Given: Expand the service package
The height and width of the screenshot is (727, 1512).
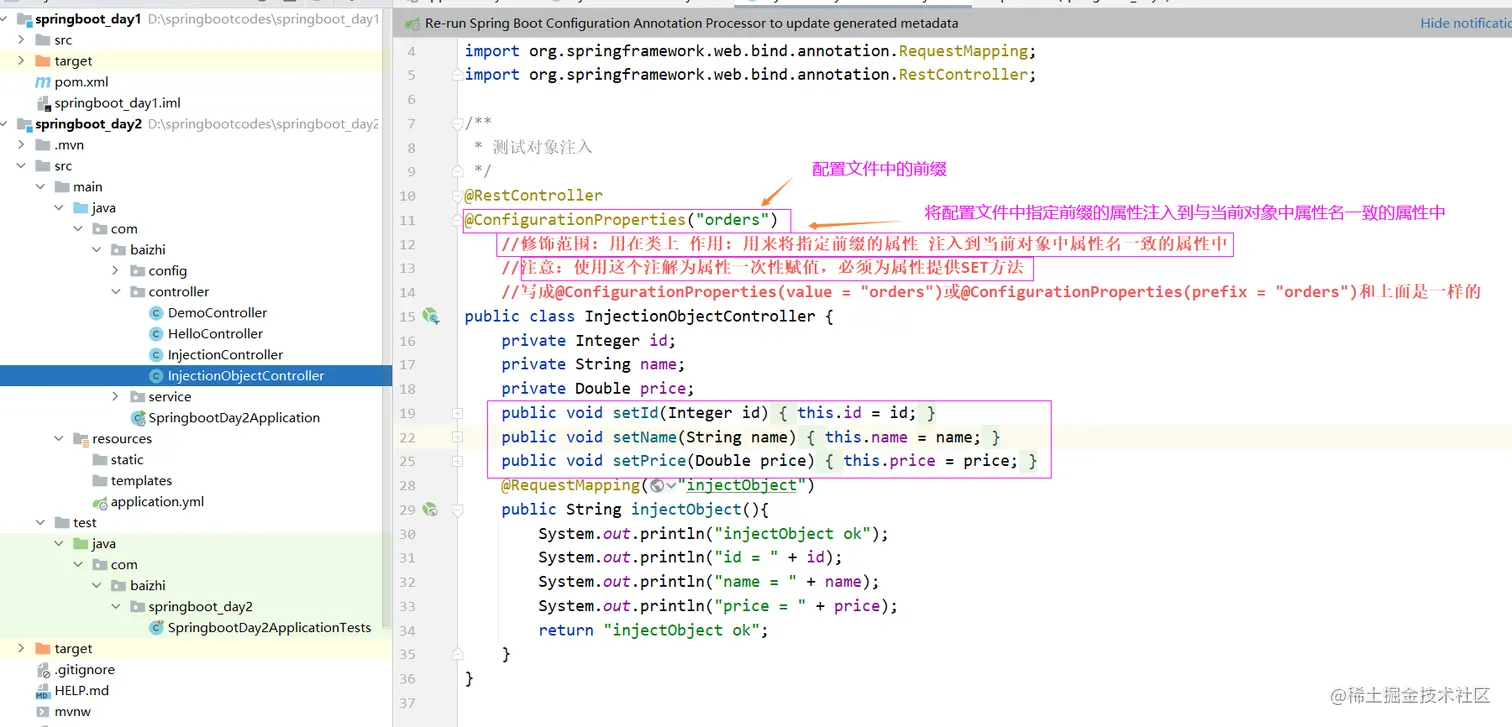Looking at the screenshot, I should point(116,397).
